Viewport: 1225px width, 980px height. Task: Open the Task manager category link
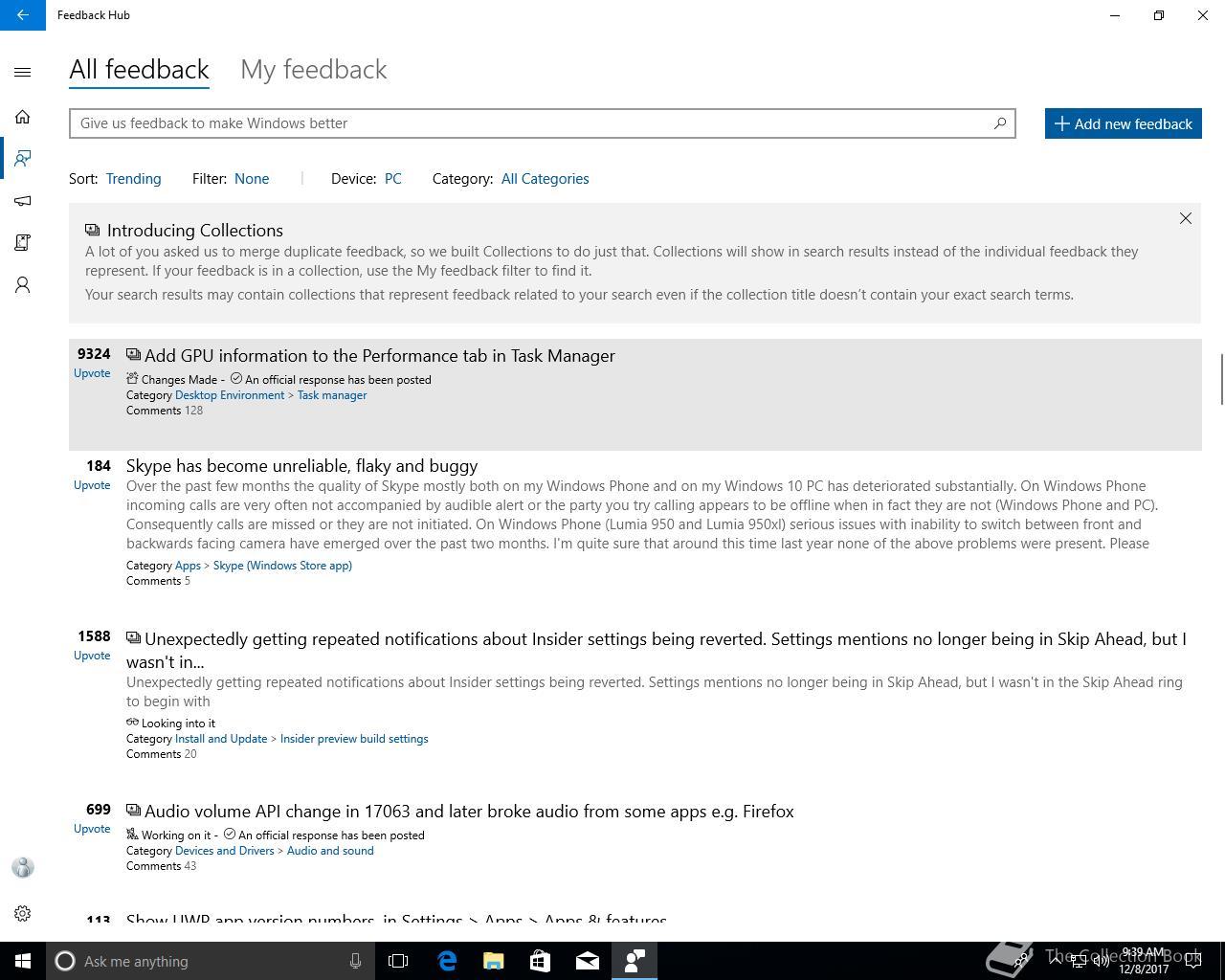tap(332, 395)
